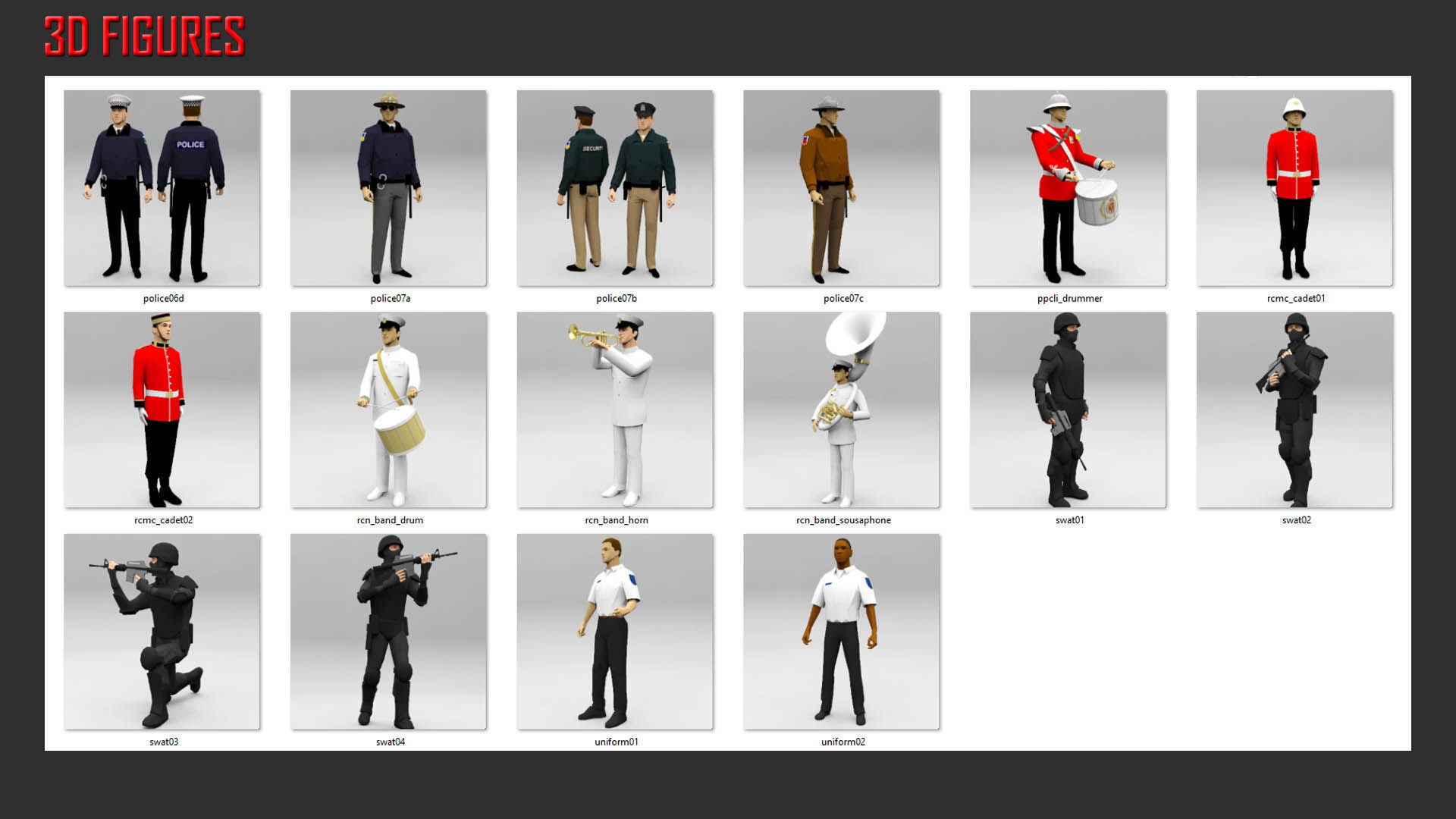The height and width of the screenshot is (819, 1456).
Task: Click the uniform01 file name label
Action: tap(617, 742)
